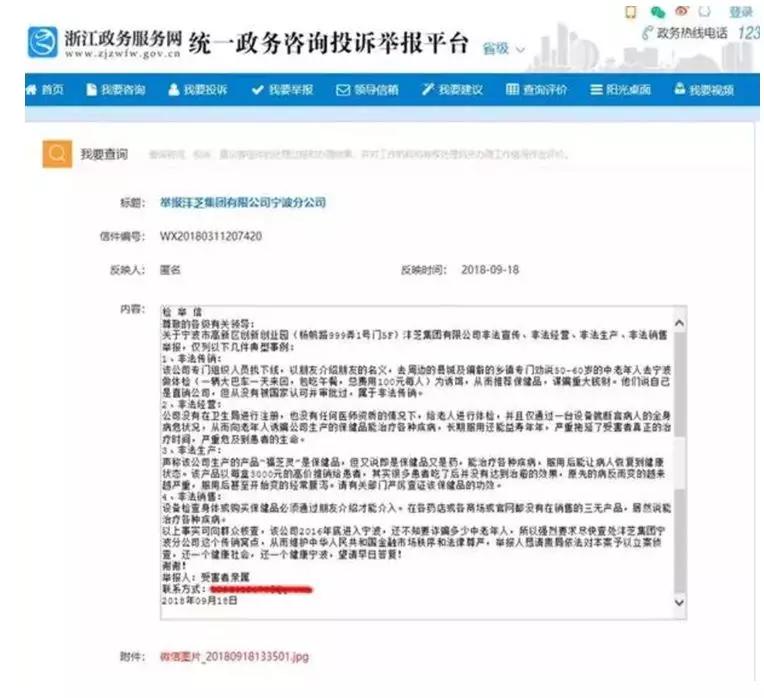764x698 pixels.
Task: Go to the 首页 home menu item
Action: pos(52,90)
